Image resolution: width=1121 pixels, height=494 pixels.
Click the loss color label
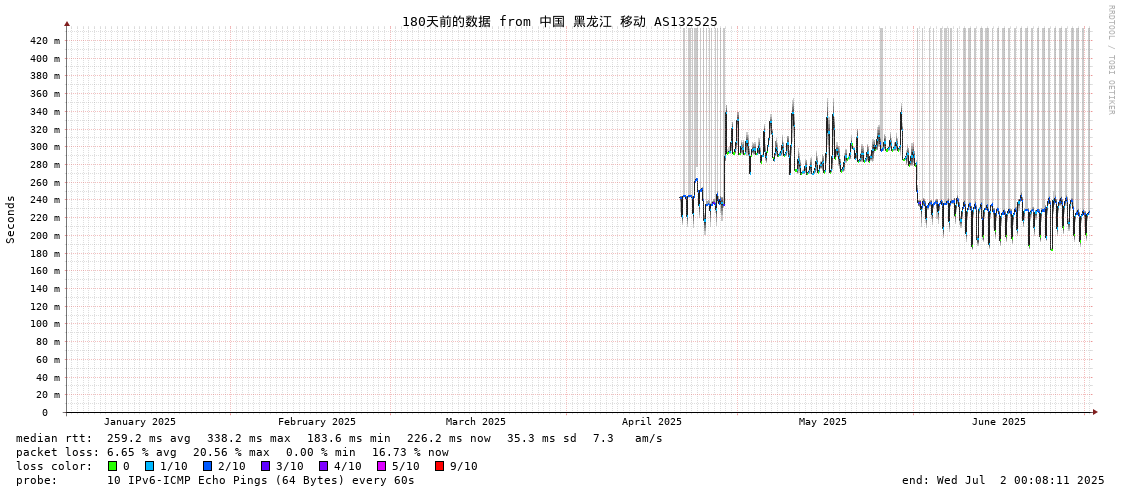pos(53,466)
